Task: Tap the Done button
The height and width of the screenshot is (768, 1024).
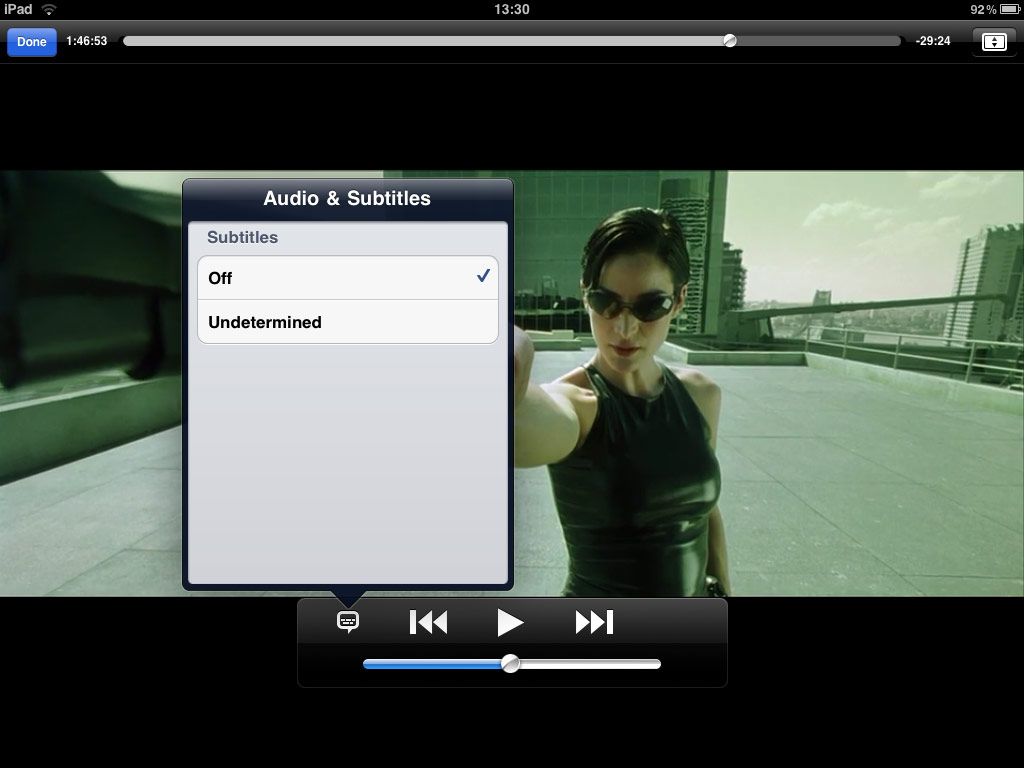Action: tap(31, 42)
